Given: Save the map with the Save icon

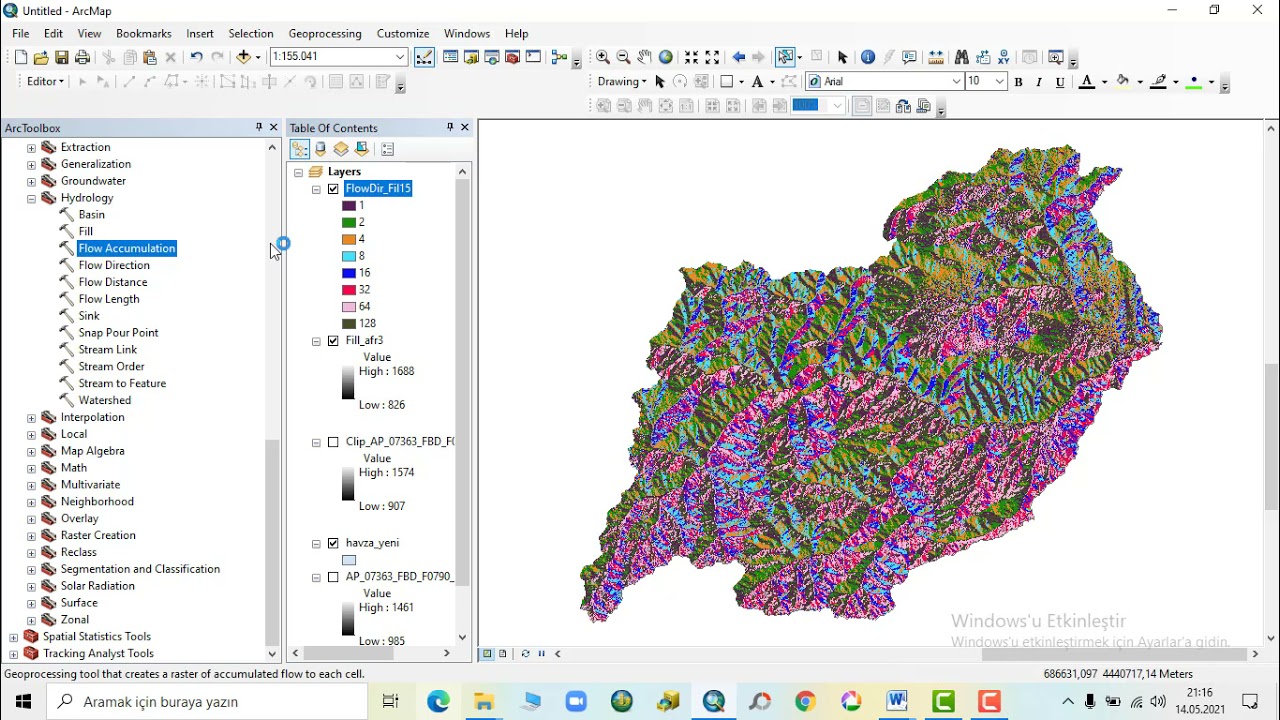Looking at the screenshot, I should pyautogui.click(x=62, y=58).
